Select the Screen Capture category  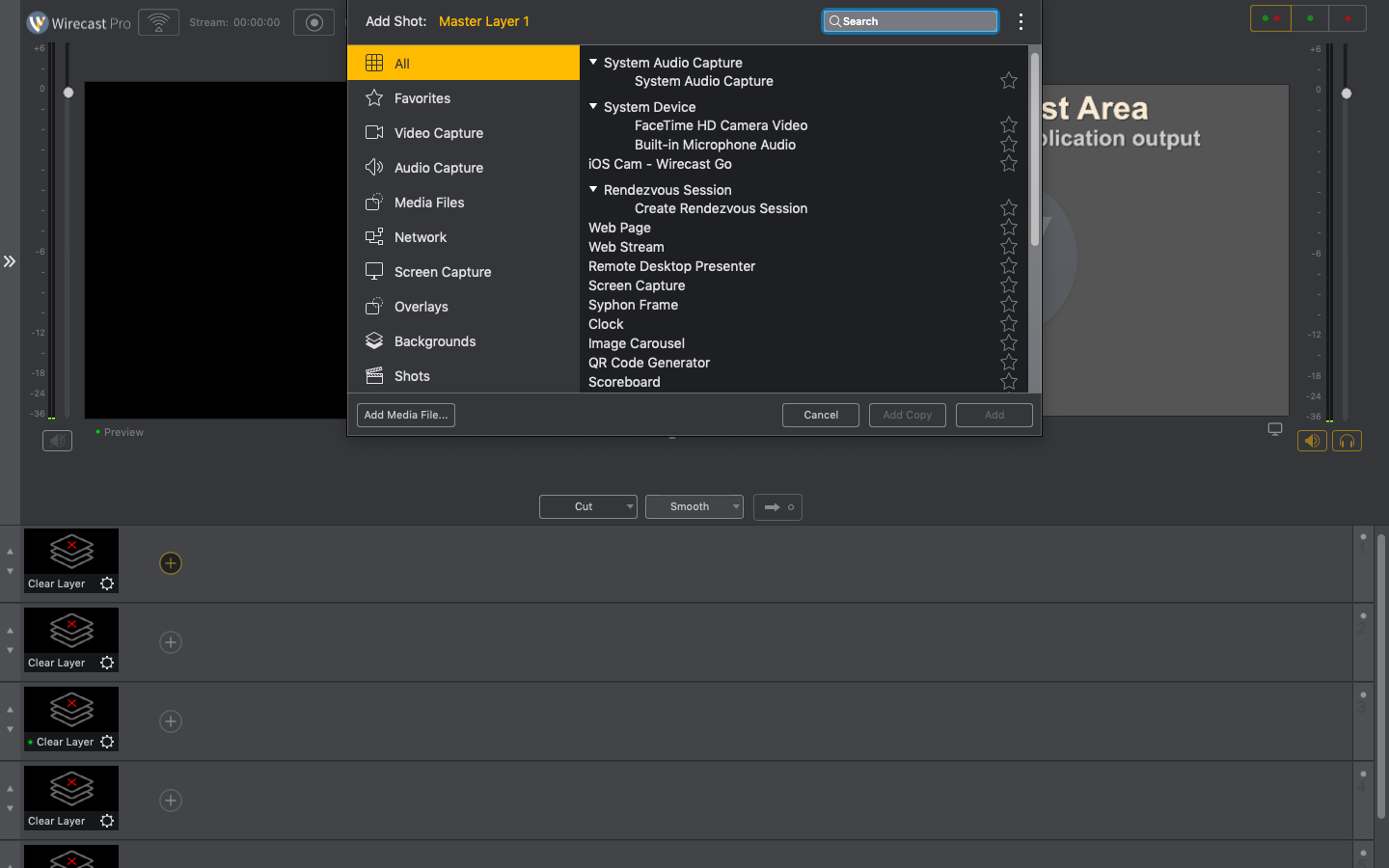[x=443, y=272]
